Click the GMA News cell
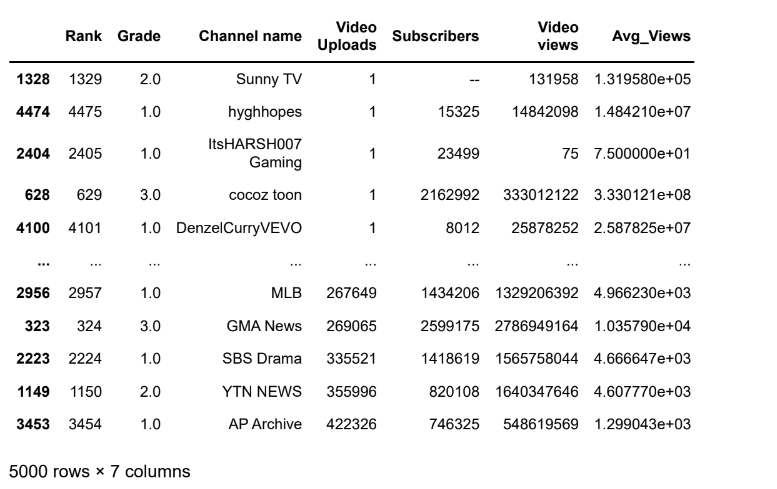The image size is (777, 489). pyautogui.click(x=264, y=326)
